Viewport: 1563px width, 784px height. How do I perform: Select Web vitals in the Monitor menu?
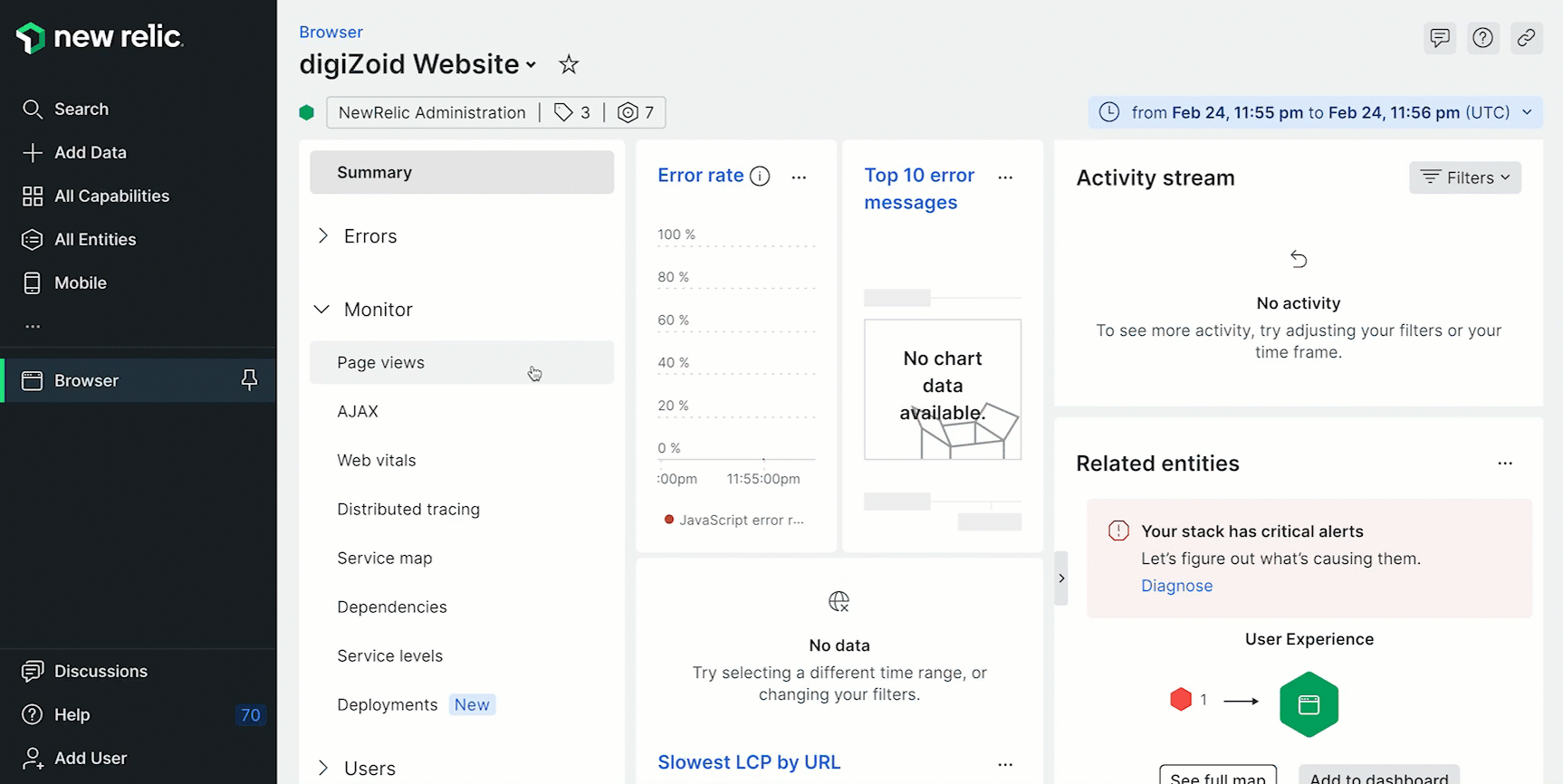(377, 461)
